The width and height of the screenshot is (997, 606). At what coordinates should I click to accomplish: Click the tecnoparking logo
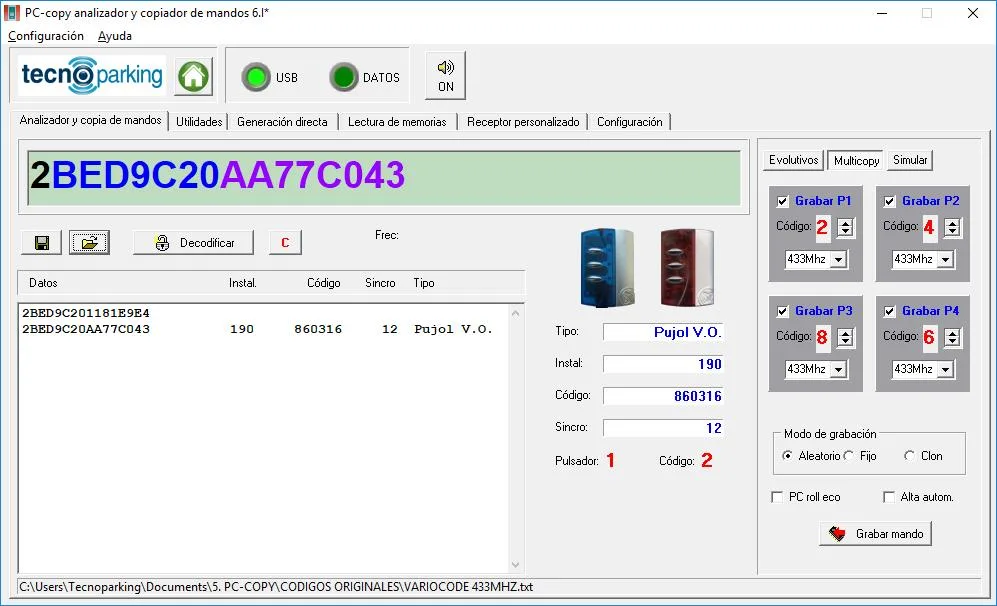click(92, 75)
